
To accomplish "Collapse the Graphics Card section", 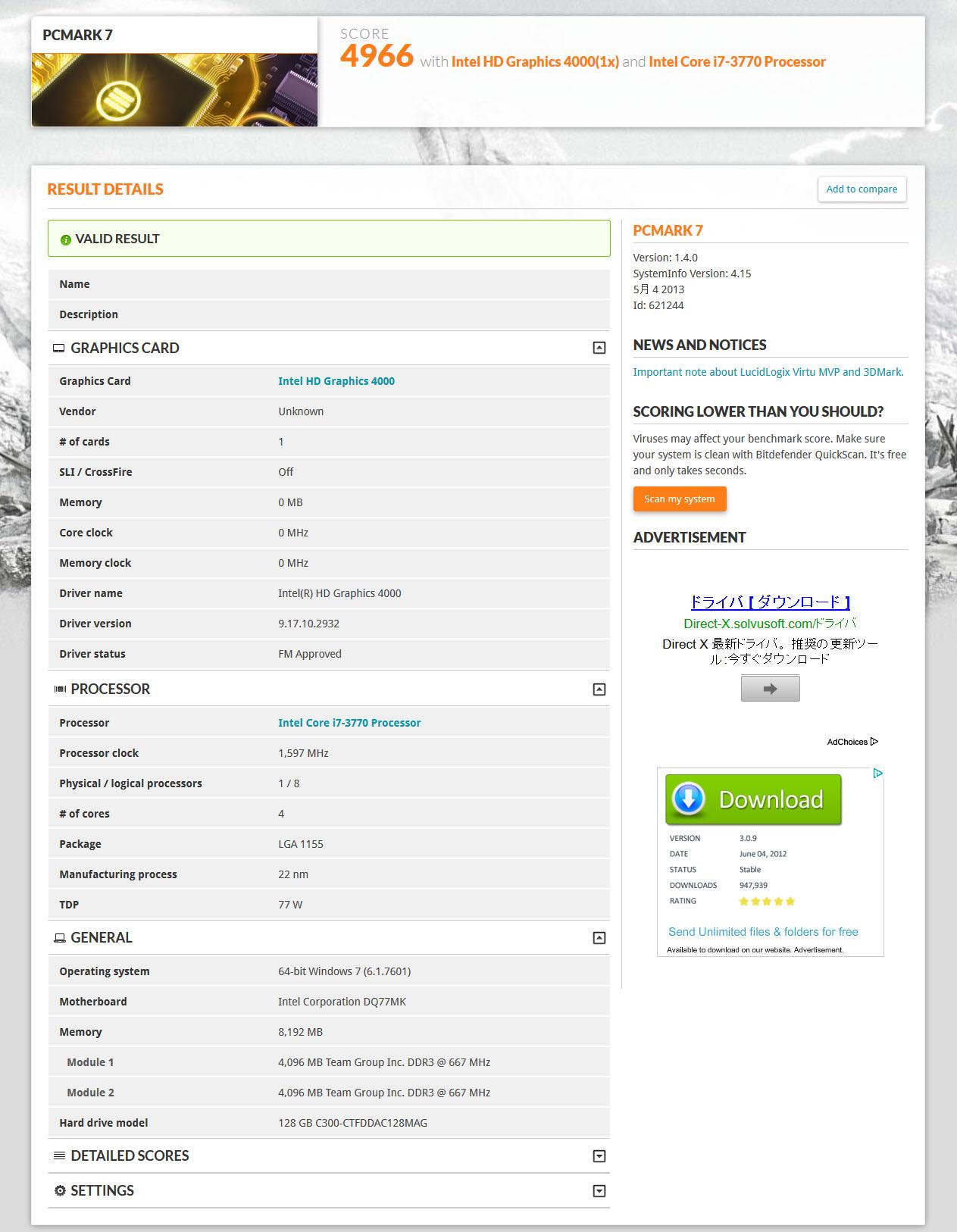I will point(599,348).
